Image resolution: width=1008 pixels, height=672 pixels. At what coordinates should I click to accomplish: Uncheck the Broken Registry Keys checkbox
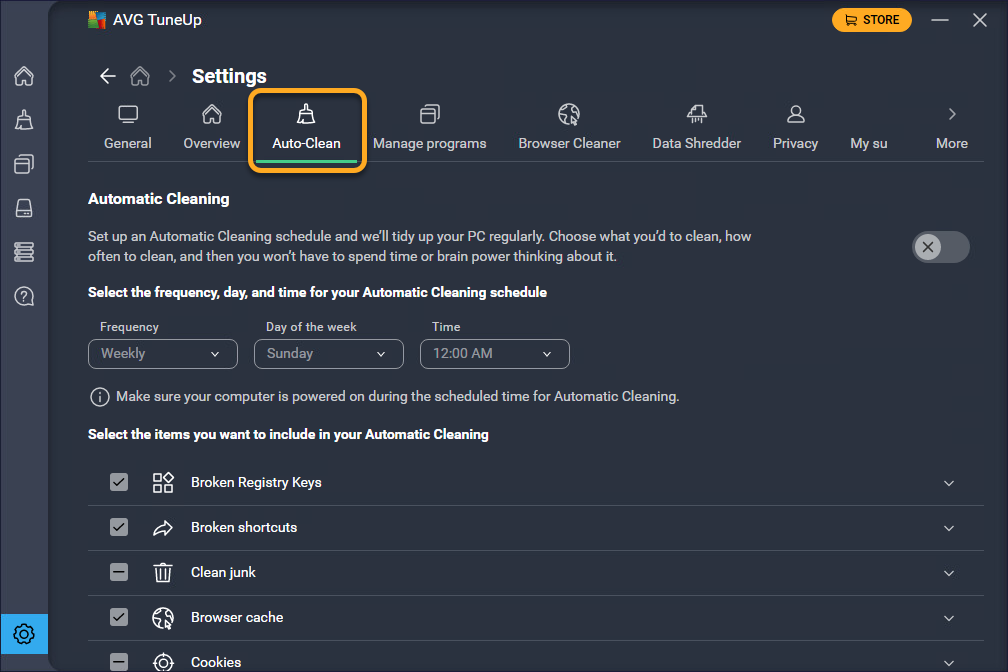pos(119,482)
